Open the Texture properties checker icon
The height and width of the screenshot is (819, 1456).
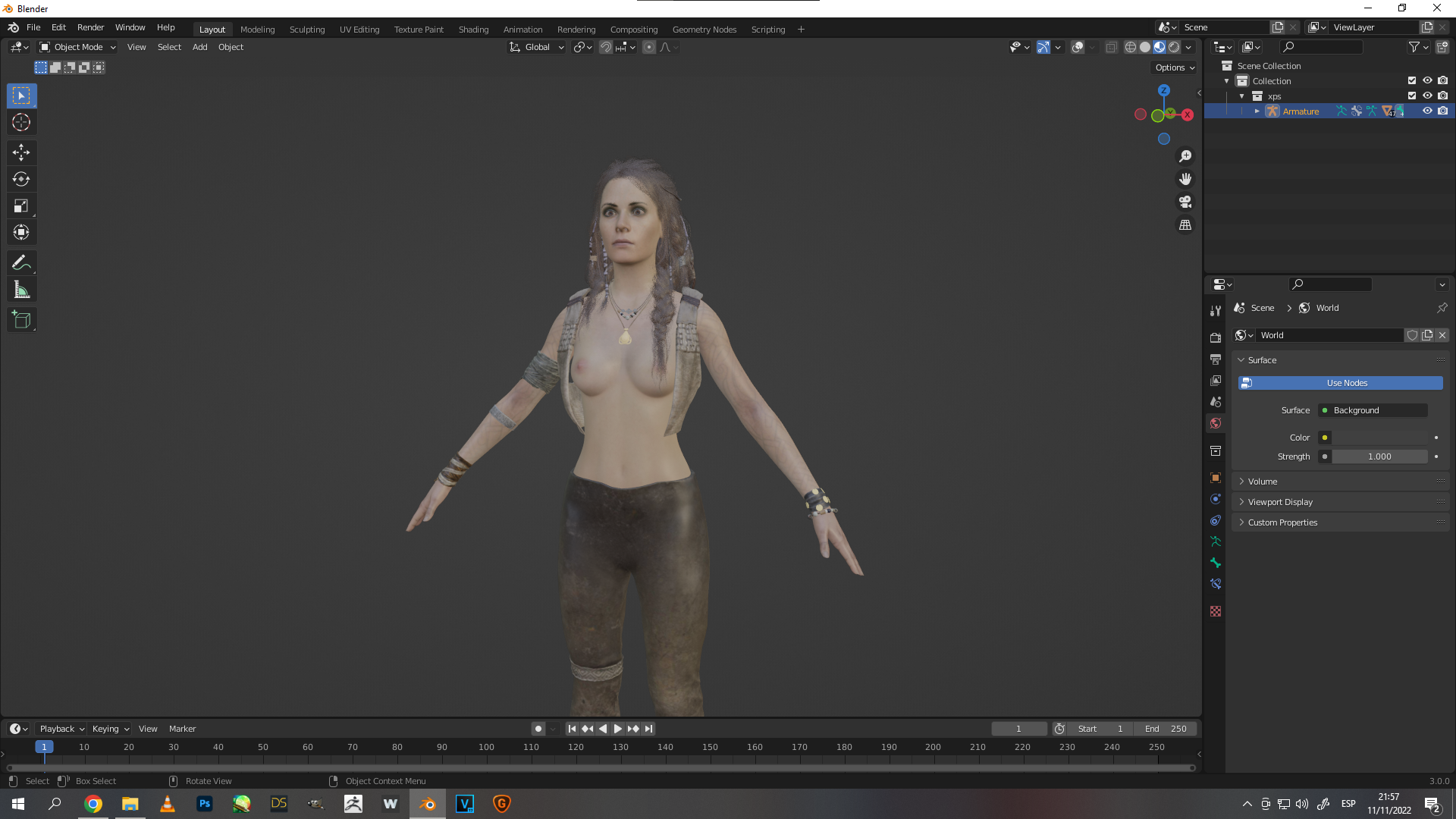pos(1216,611)
